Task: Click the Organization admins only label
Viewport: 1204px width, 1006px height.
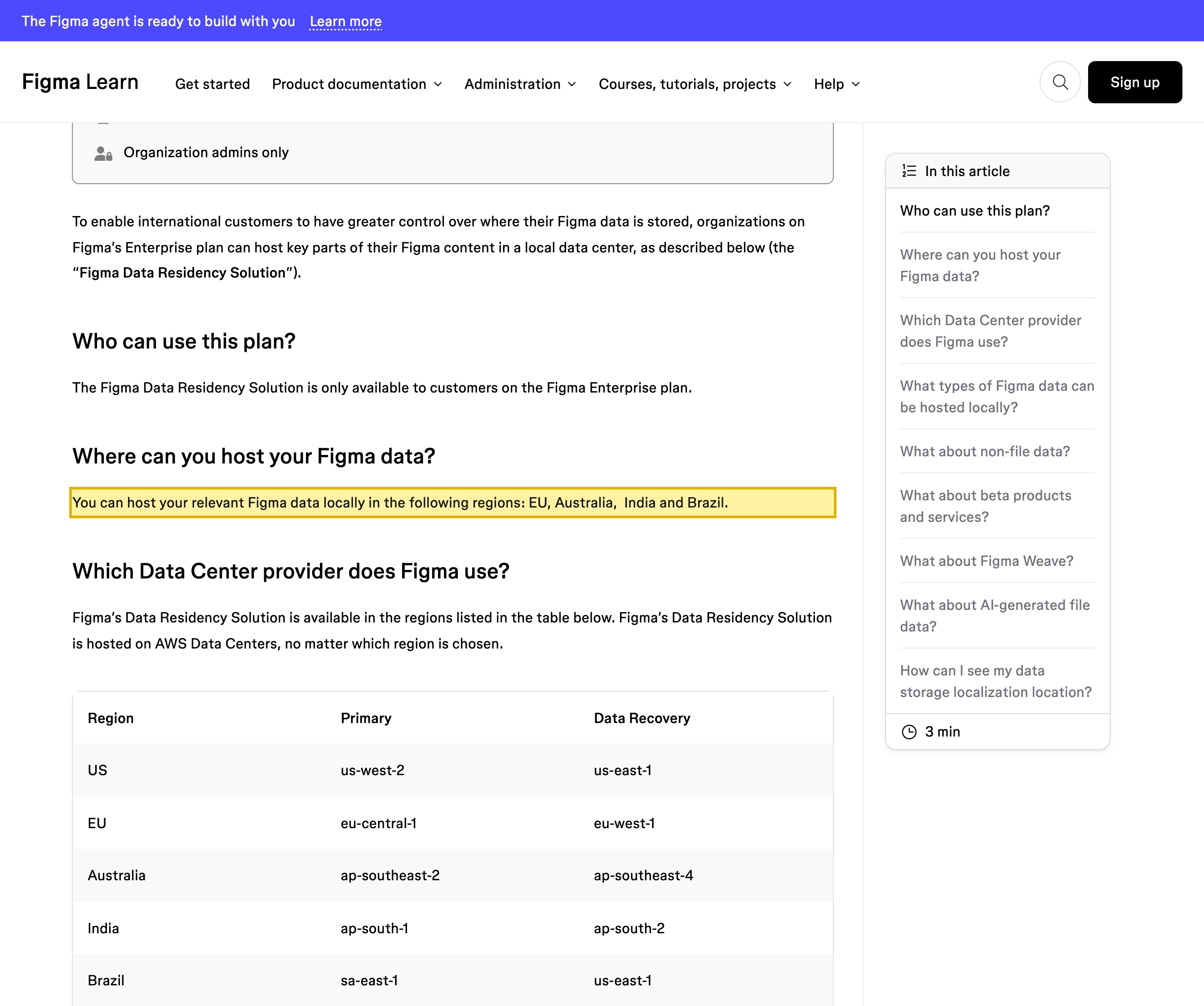Action: [206, 153]
